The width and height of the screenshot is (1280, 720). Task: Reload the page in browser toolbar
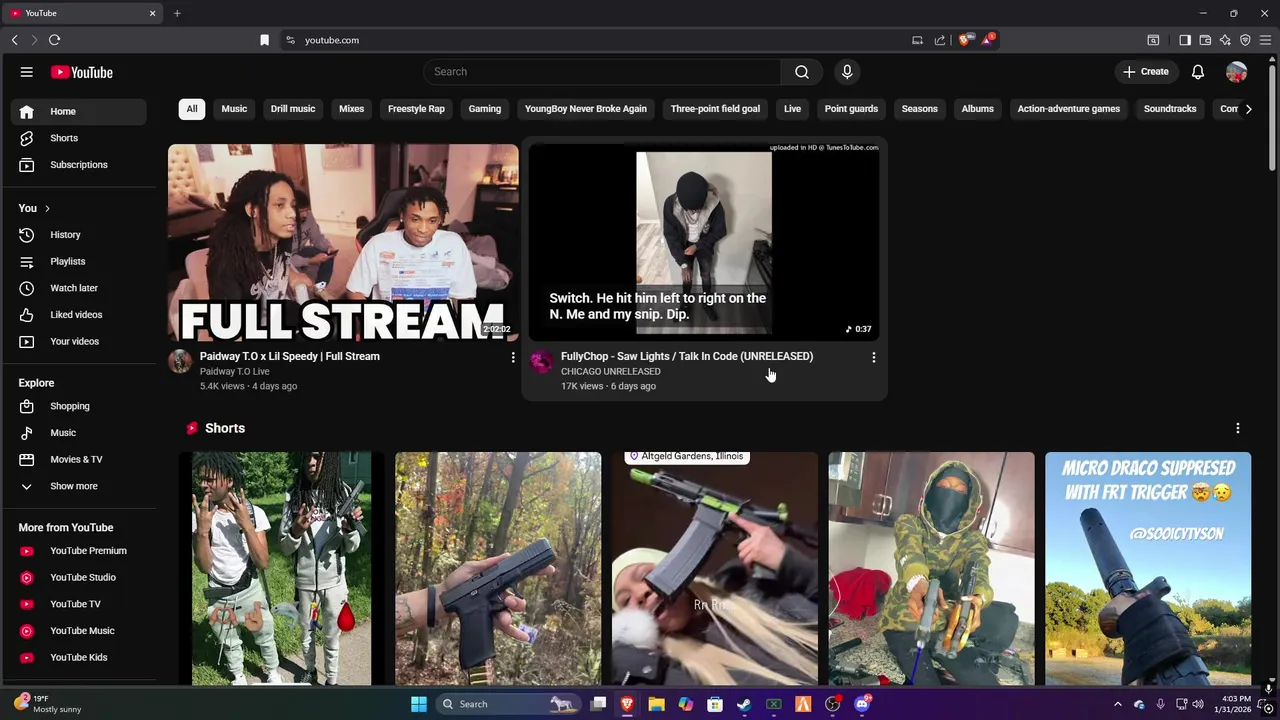coord(54,40)
